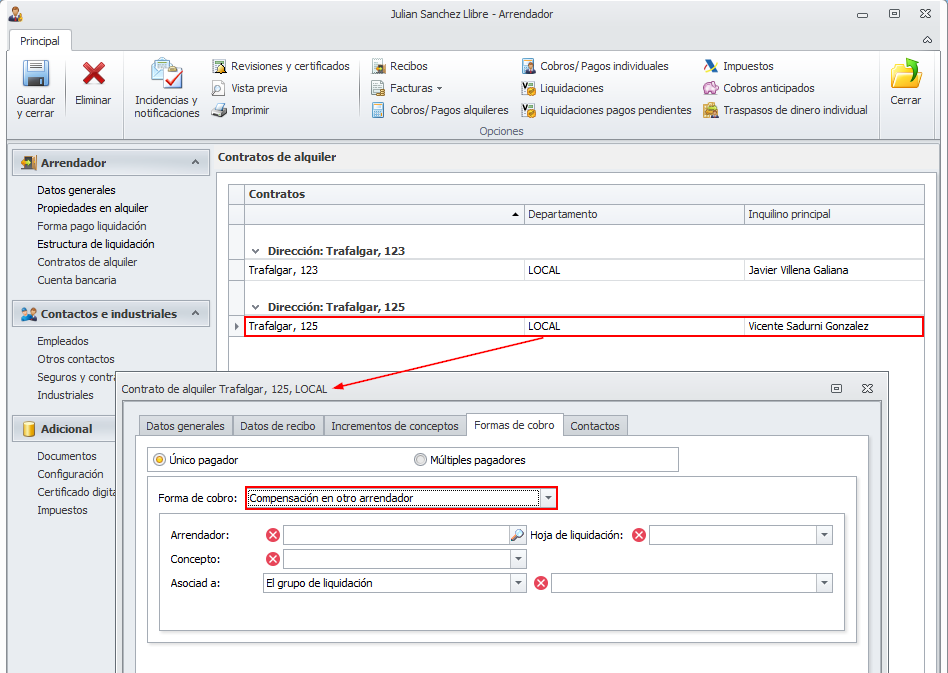The height and width of the screenshot is (673, 948).
Task: Open Industriales in the sidebar
Action: click(x=65, y=395)
